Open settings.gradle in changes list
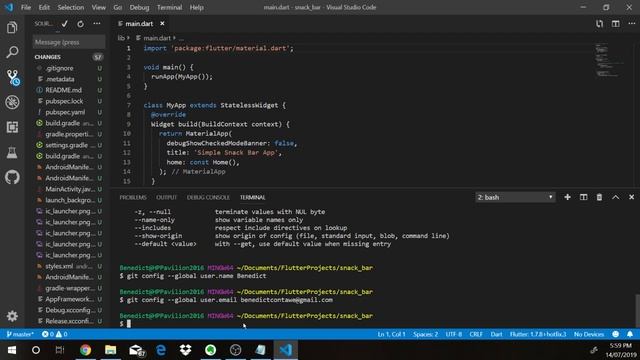Image resolution: width=640 pixels, height=360 pixels. (x=68, y=145)
